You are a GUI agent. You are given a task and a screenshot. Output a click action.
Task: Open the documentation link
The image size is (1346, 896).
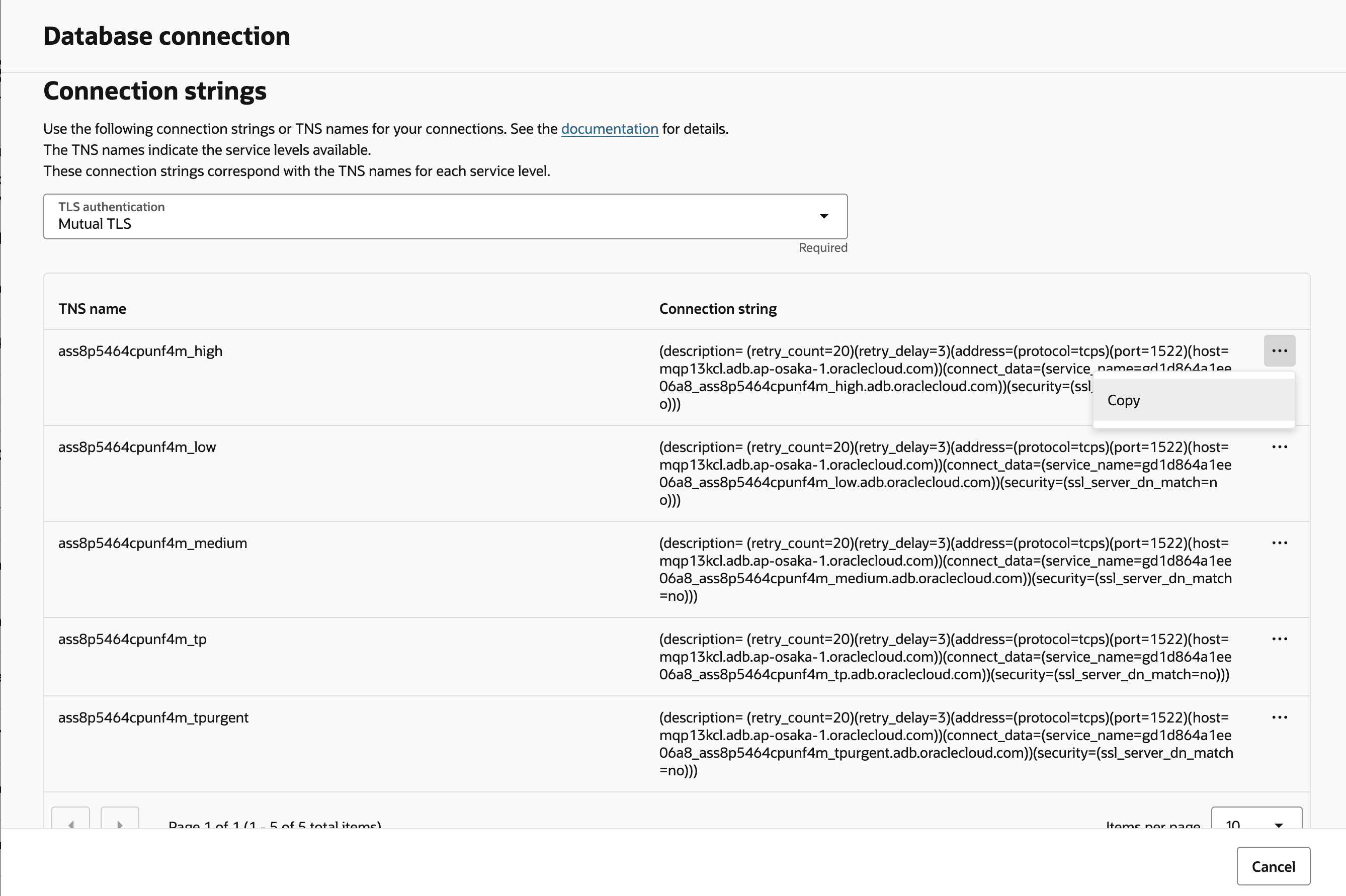[609, 129]
